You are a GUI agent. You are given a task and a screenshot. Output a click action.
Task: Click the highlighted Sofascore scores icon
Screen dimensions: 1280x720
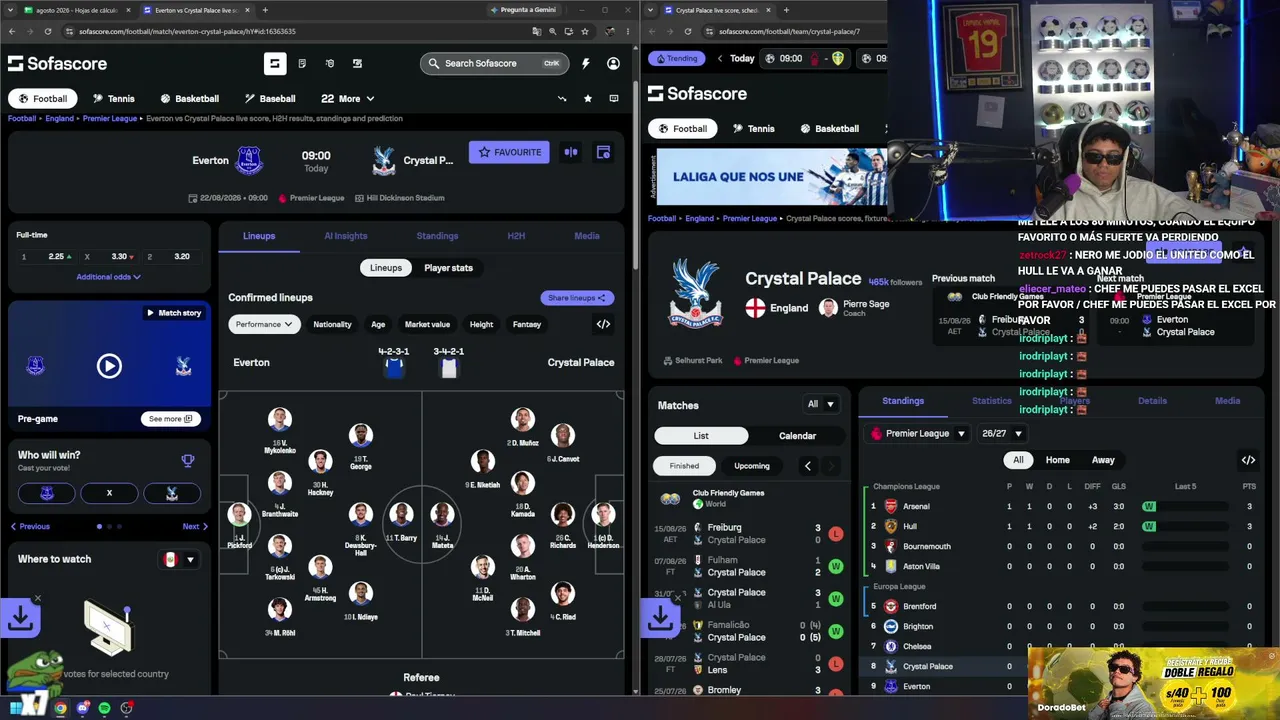[x=274, y=63]
